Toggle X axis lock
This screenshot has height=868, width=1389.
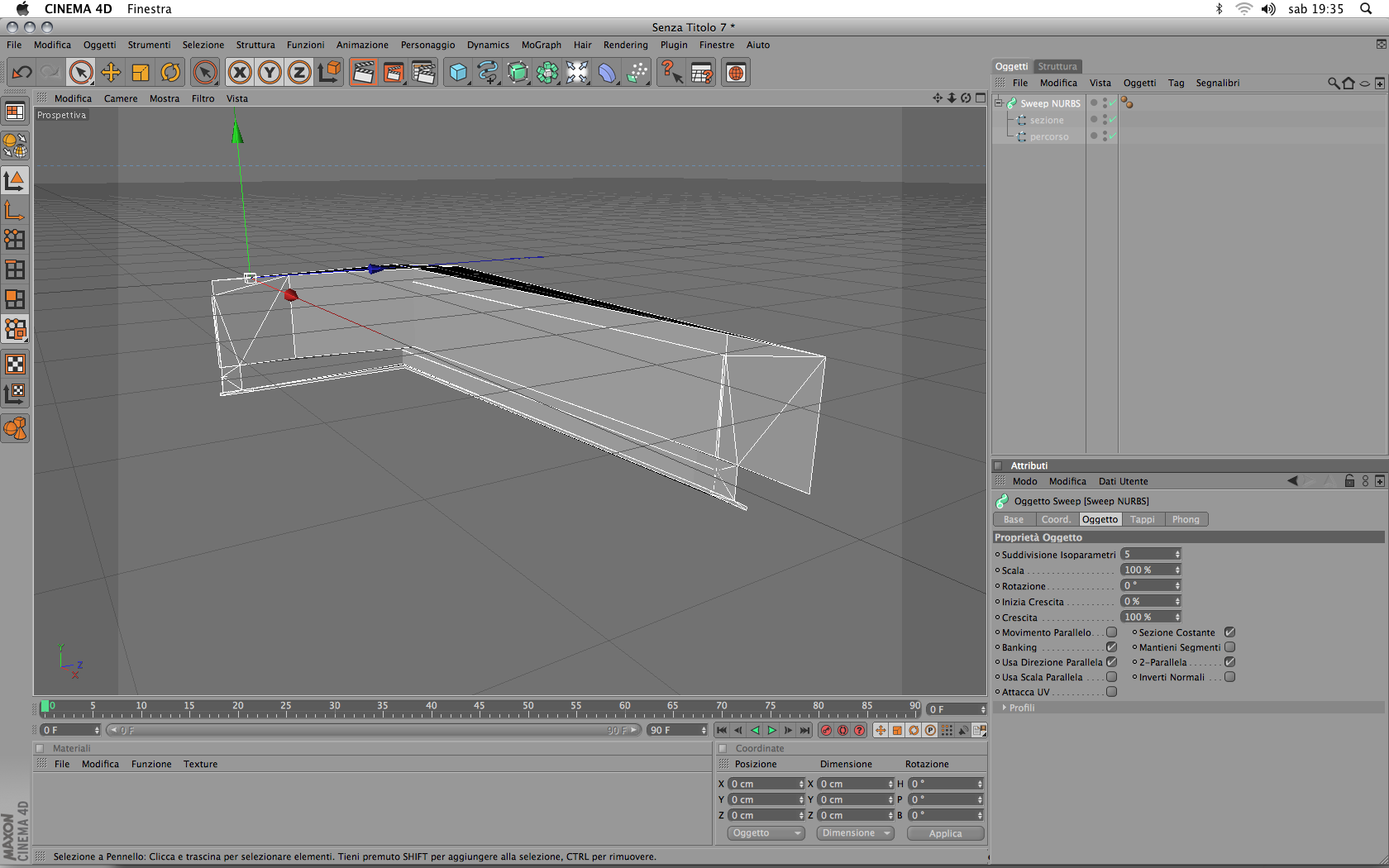240,73
